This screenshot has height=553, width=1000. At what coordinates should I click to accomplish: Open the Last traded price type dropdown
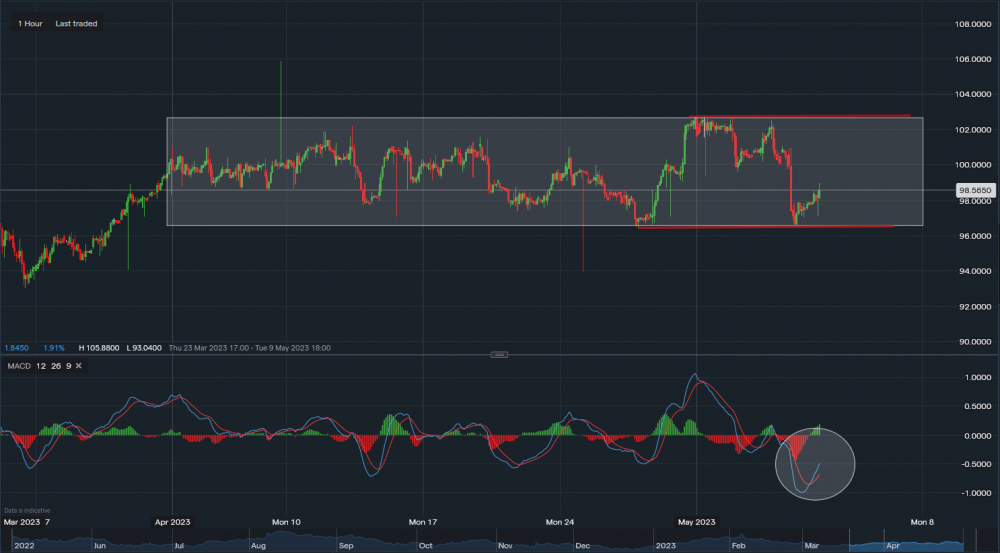click(77, 23)
